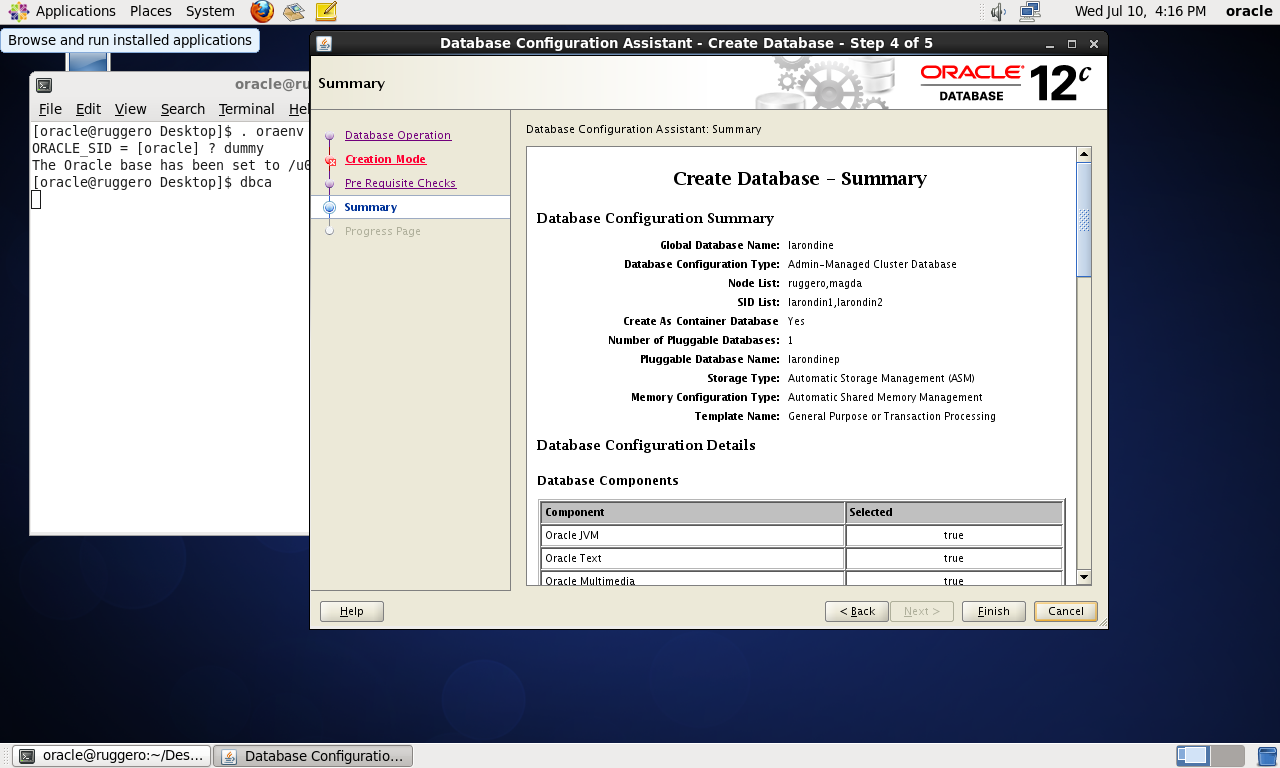Open the network connection icon
This screenshot has width=1280, height=768.
tap(1029, 12)
